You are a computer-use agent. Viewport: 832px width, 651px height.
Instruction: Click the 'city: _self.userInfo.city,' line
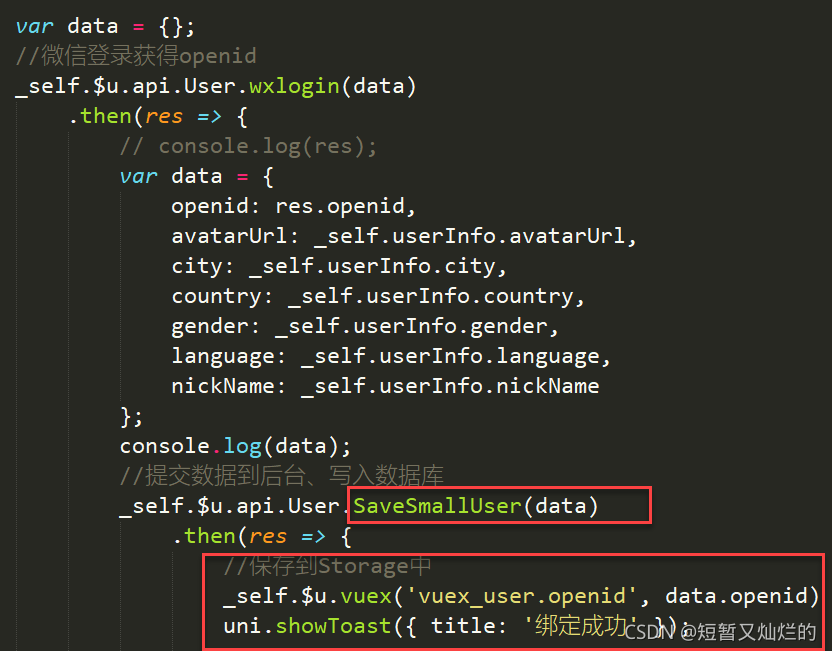339,266
